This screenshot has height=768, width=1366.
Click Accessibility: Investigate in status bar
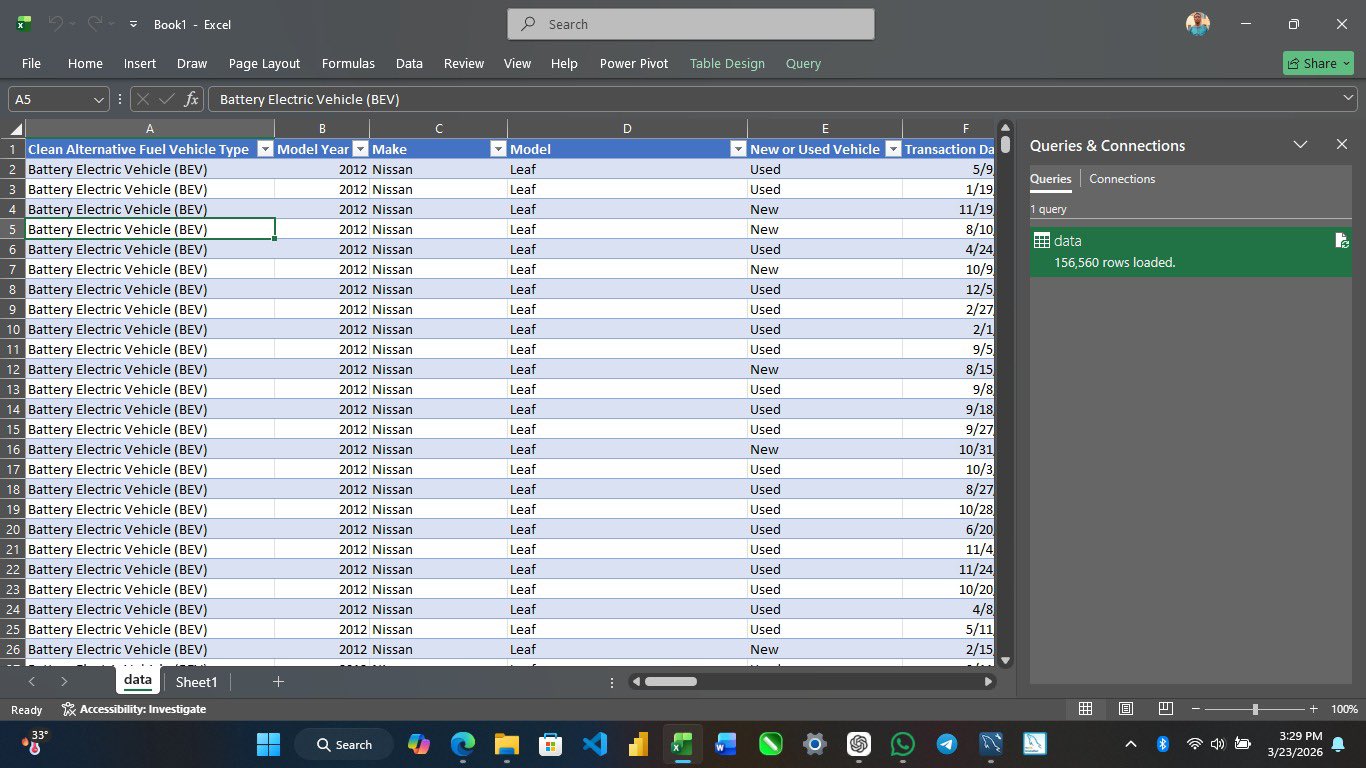click(x=134, y=709)
